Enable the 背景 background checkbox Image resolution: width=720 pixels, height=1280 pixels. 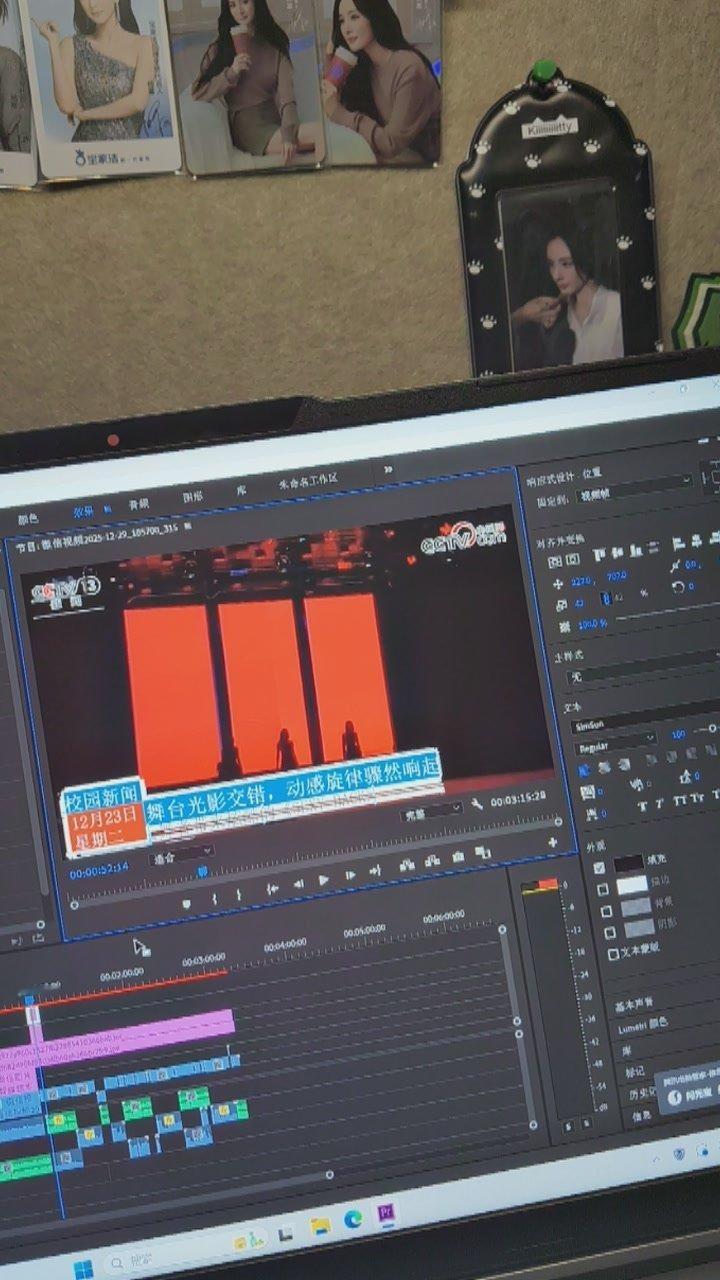click(x=606, y=911)
